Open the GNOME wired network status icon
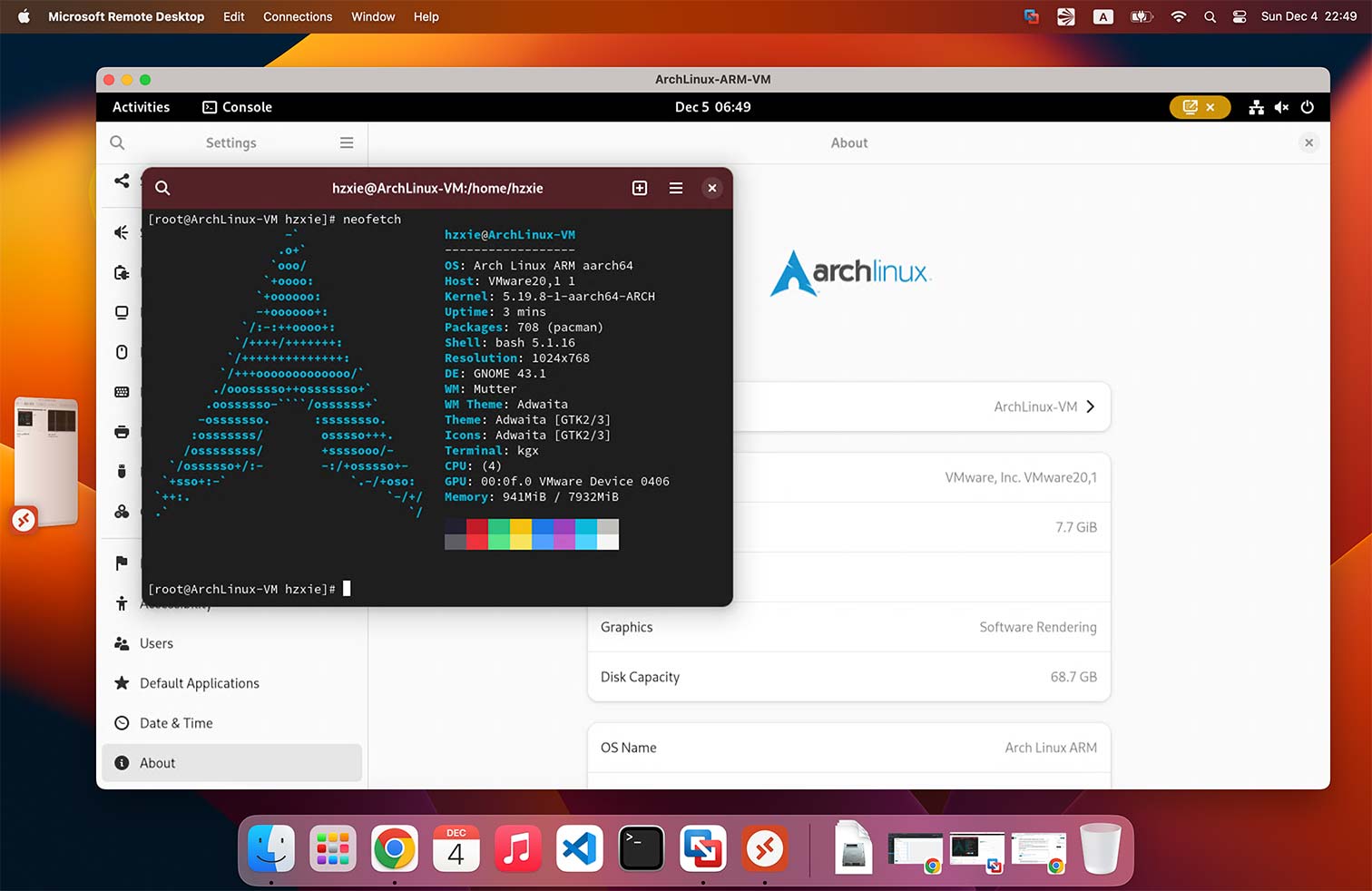The image size is (1372, 891). coord(1256,107)
